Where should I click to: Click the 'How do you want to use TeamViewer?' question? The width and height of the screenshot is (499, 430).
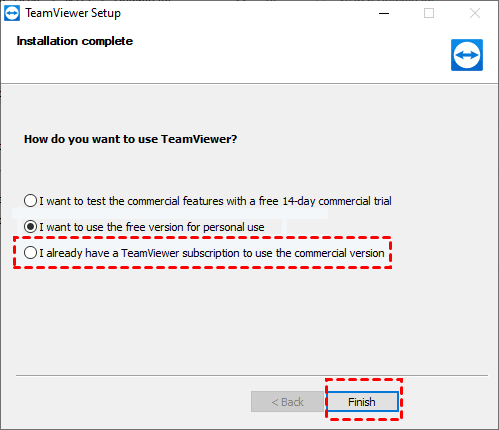[130, 139]
